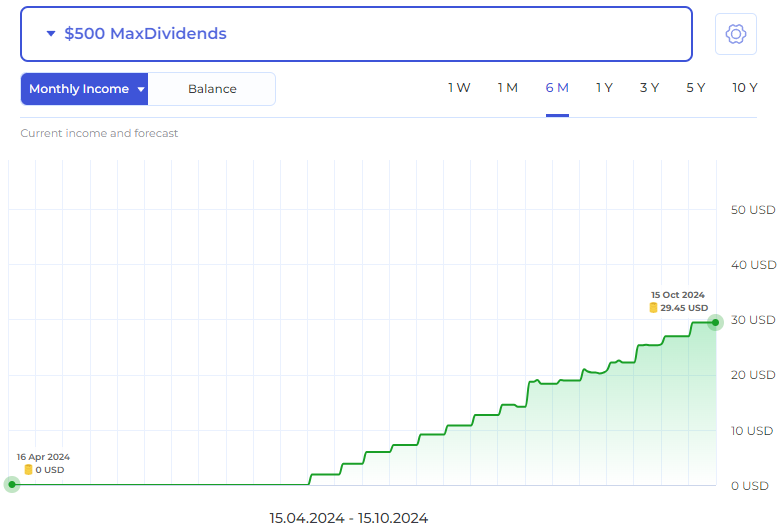
Task: Click the coin icon next to 0 USD
Action: coord(28,469)
